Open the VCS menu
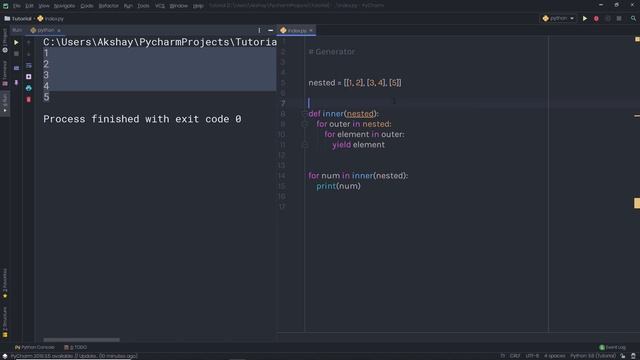Screen dimensions: 640x360 (x=160, y=6)
